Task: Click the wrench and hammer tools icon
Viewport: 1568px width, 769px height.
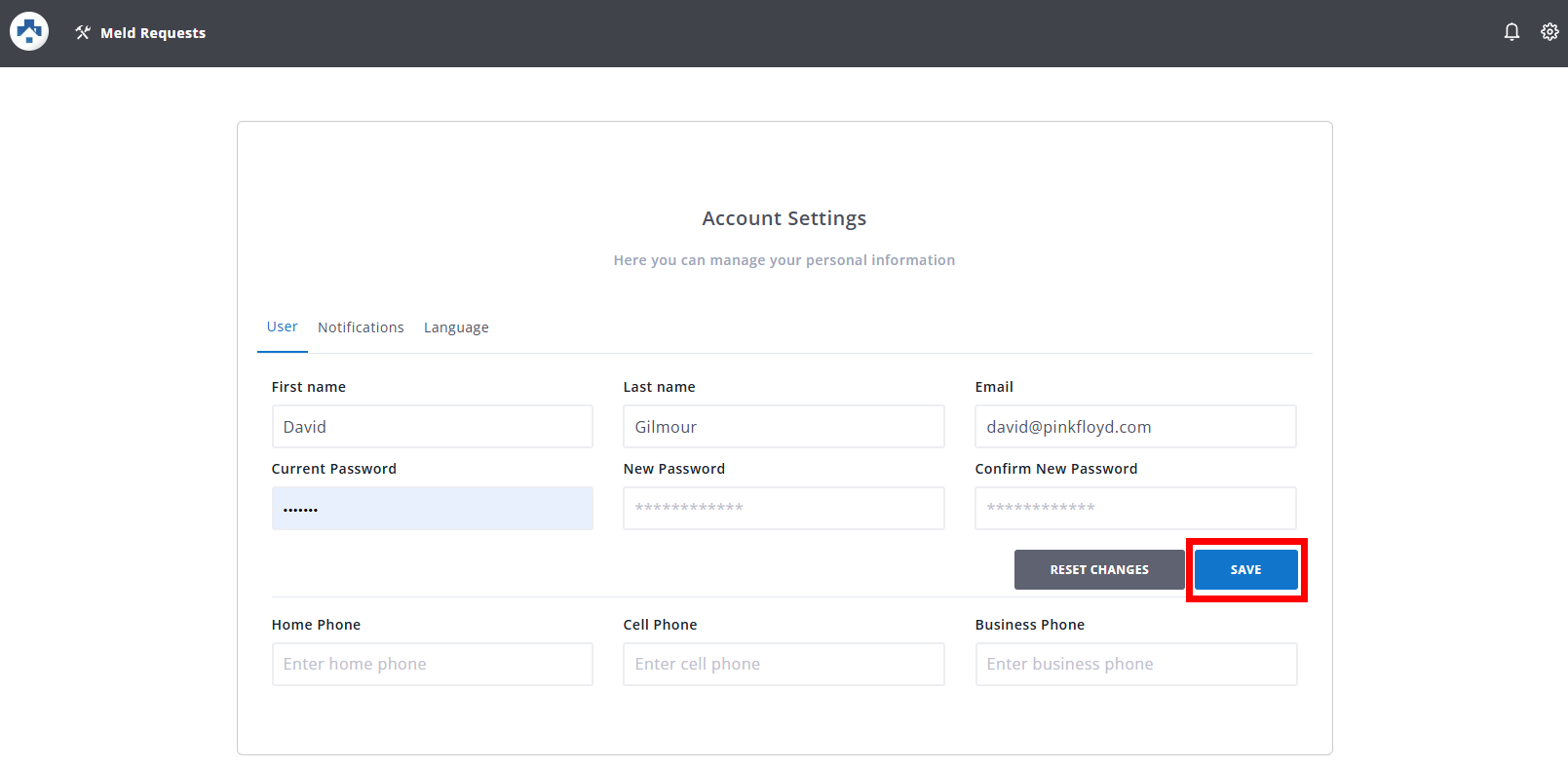Action: 83,33
